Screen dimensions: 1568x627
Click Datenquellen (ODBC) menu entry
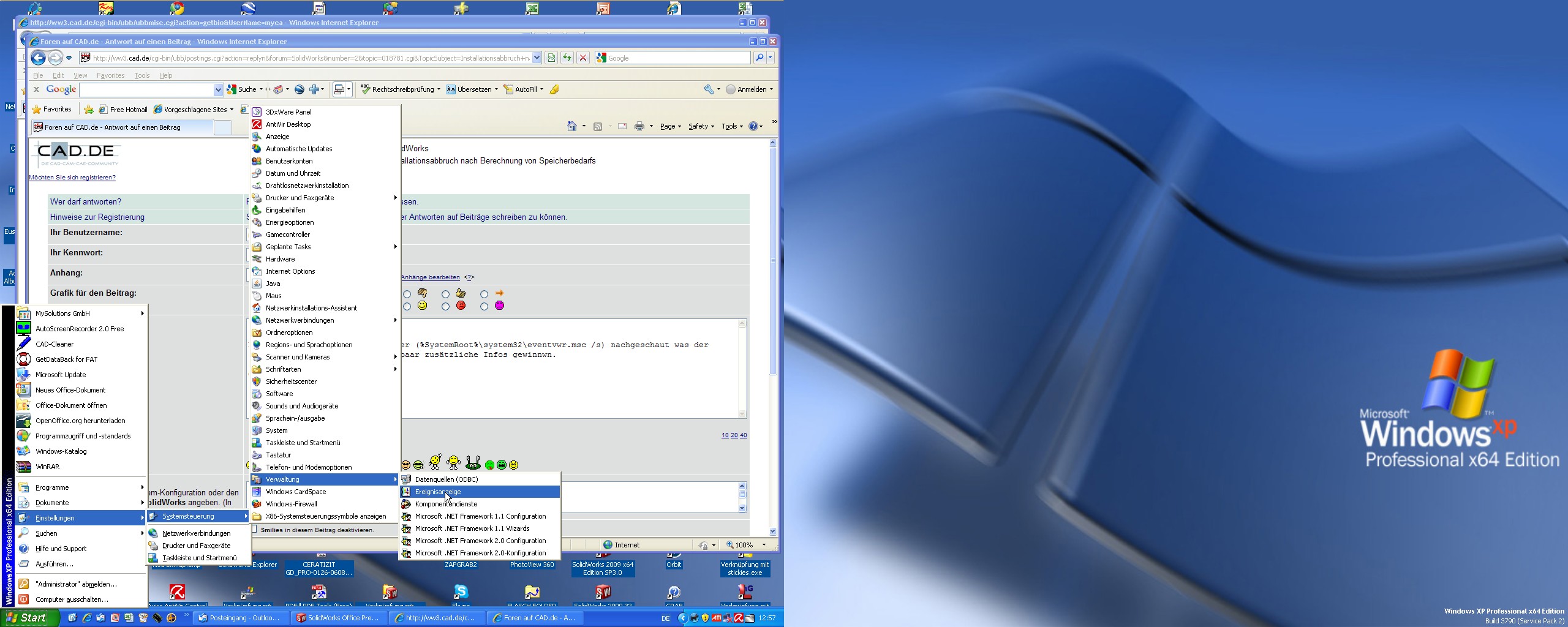tap(480, 479)
